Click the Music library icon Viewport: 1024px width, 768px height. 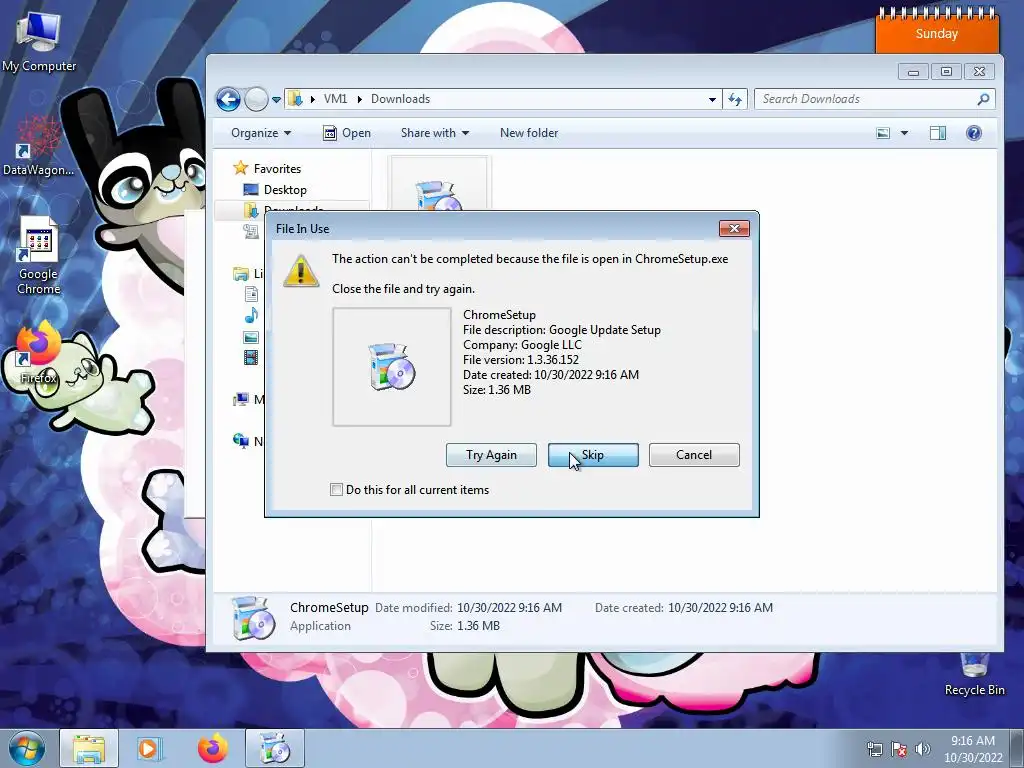pos(251,316)
